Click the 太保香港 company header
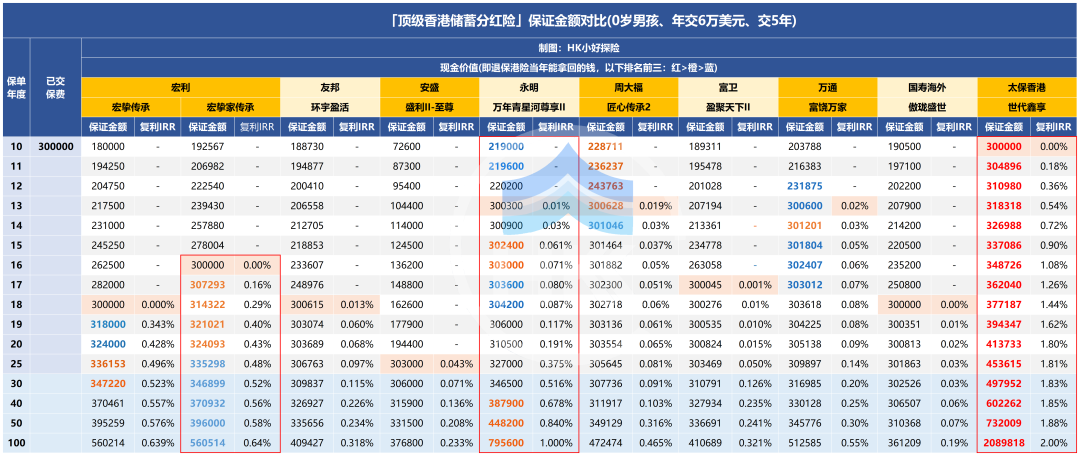The width and height of the screenshot is (1080, 456). click(1028, 88)
